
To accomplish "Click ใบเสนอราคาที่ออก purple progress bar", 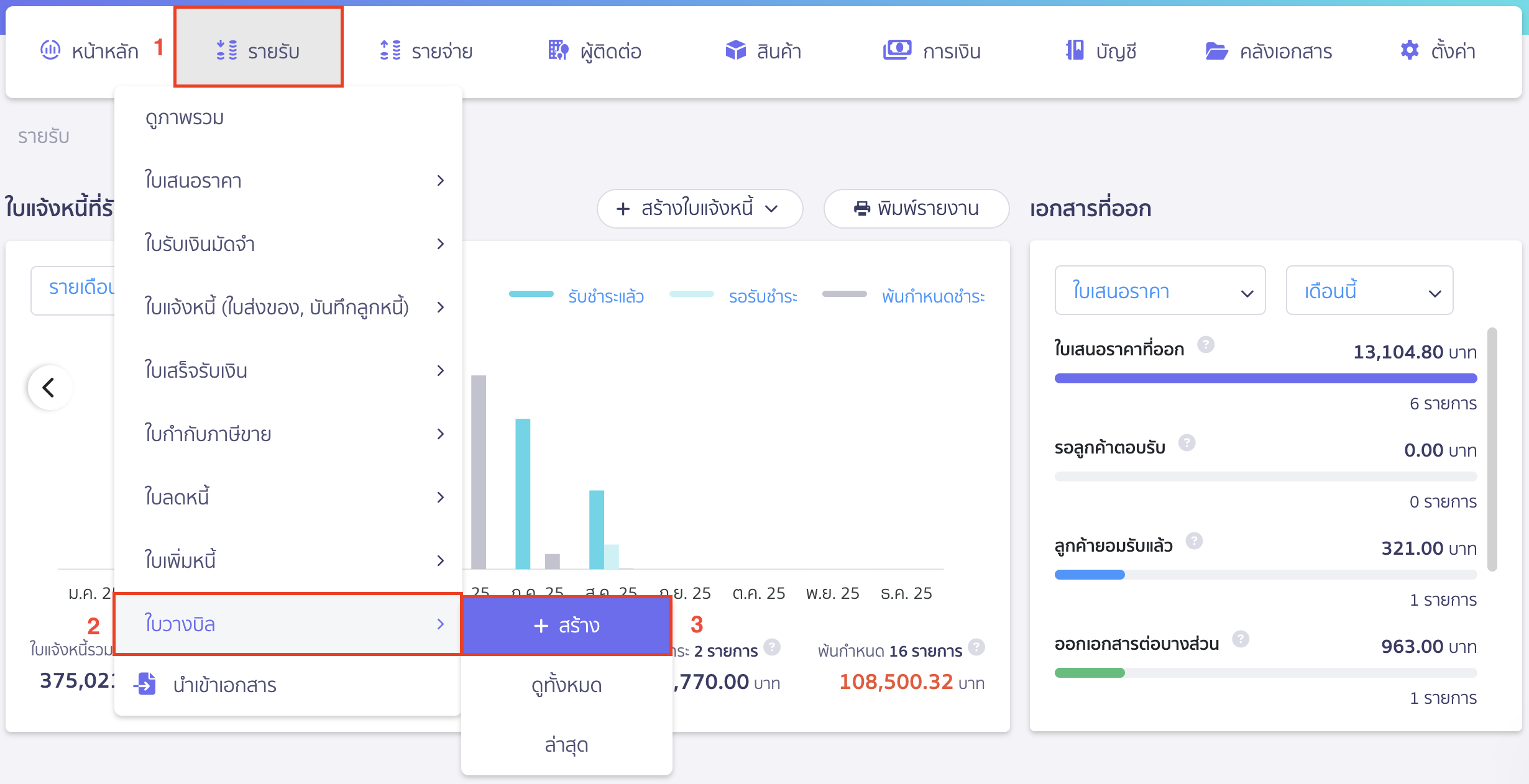I will (x=1265, y=378).
